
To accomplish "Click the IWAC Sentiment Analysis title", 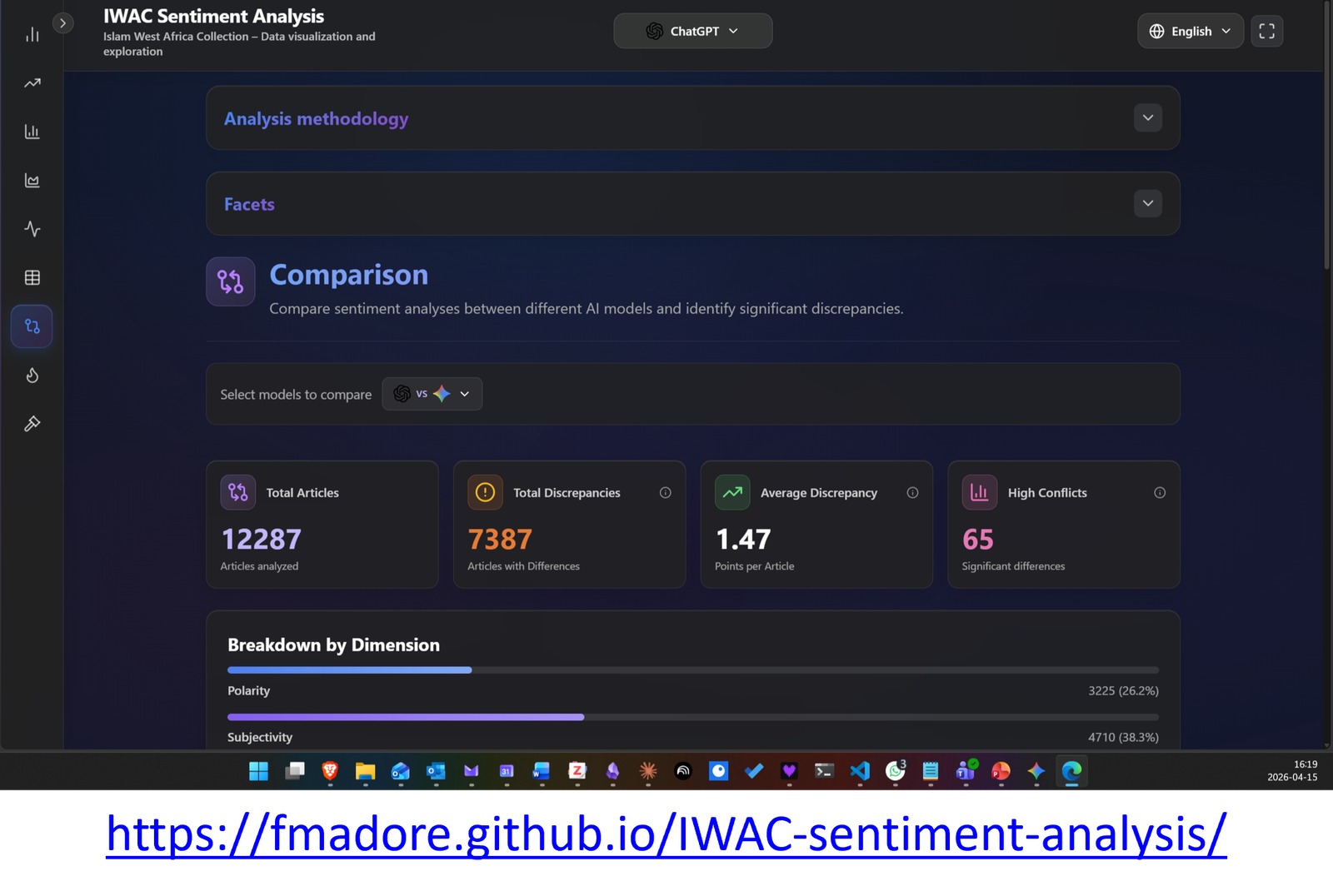I will [x=213, y=16].
